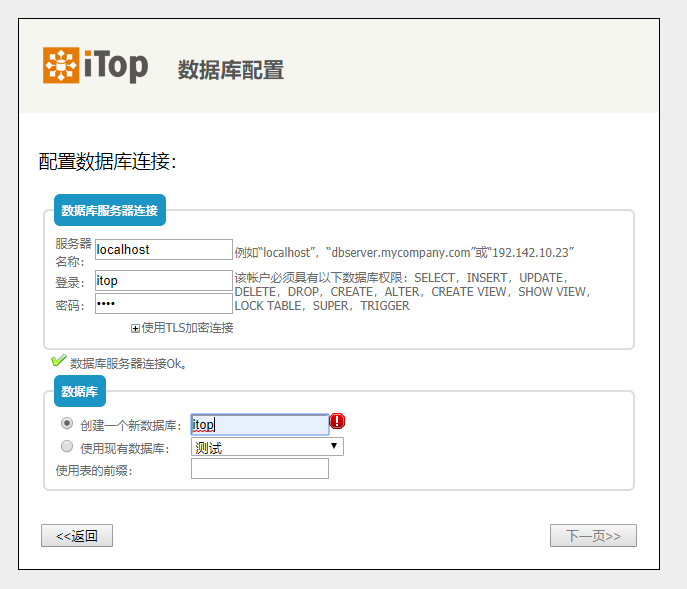Click the iTop logo icon
This screenshot has width=687, height=589.
pos(61,65)
